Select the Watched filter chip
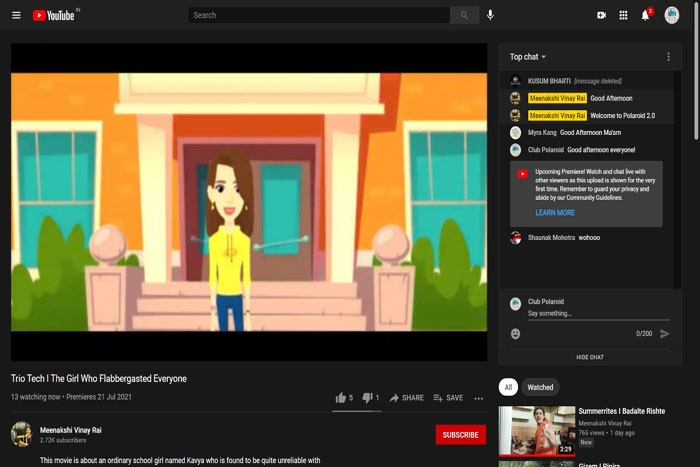The image size is (700, 467). (x=540, y=387)
